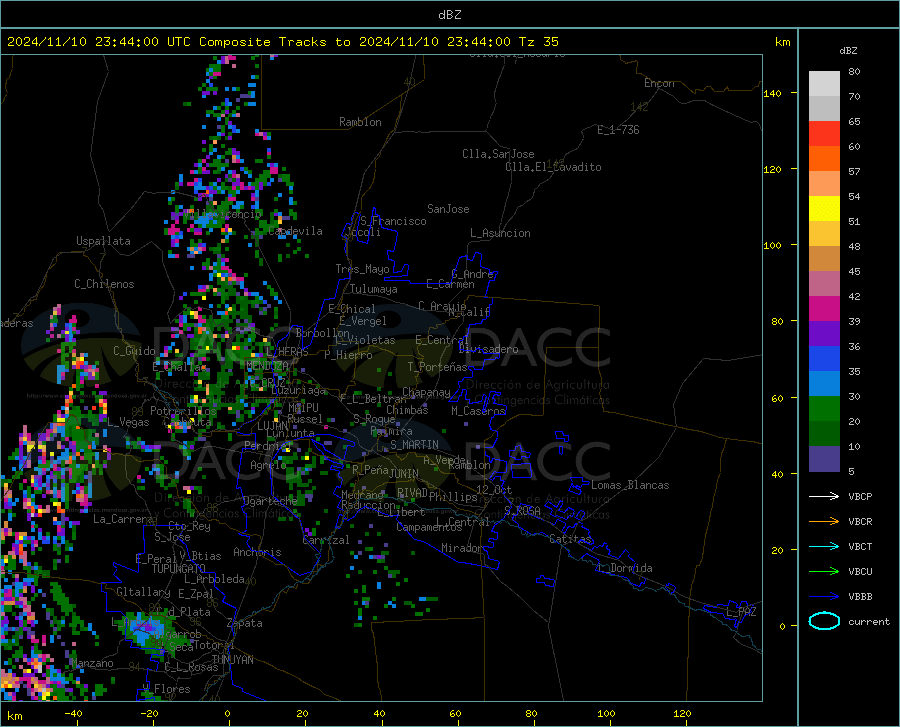The height and width of the screenshot is (727, 900).
Task: Select the magenta 39 dBZ color swatch
Action: 824,309
